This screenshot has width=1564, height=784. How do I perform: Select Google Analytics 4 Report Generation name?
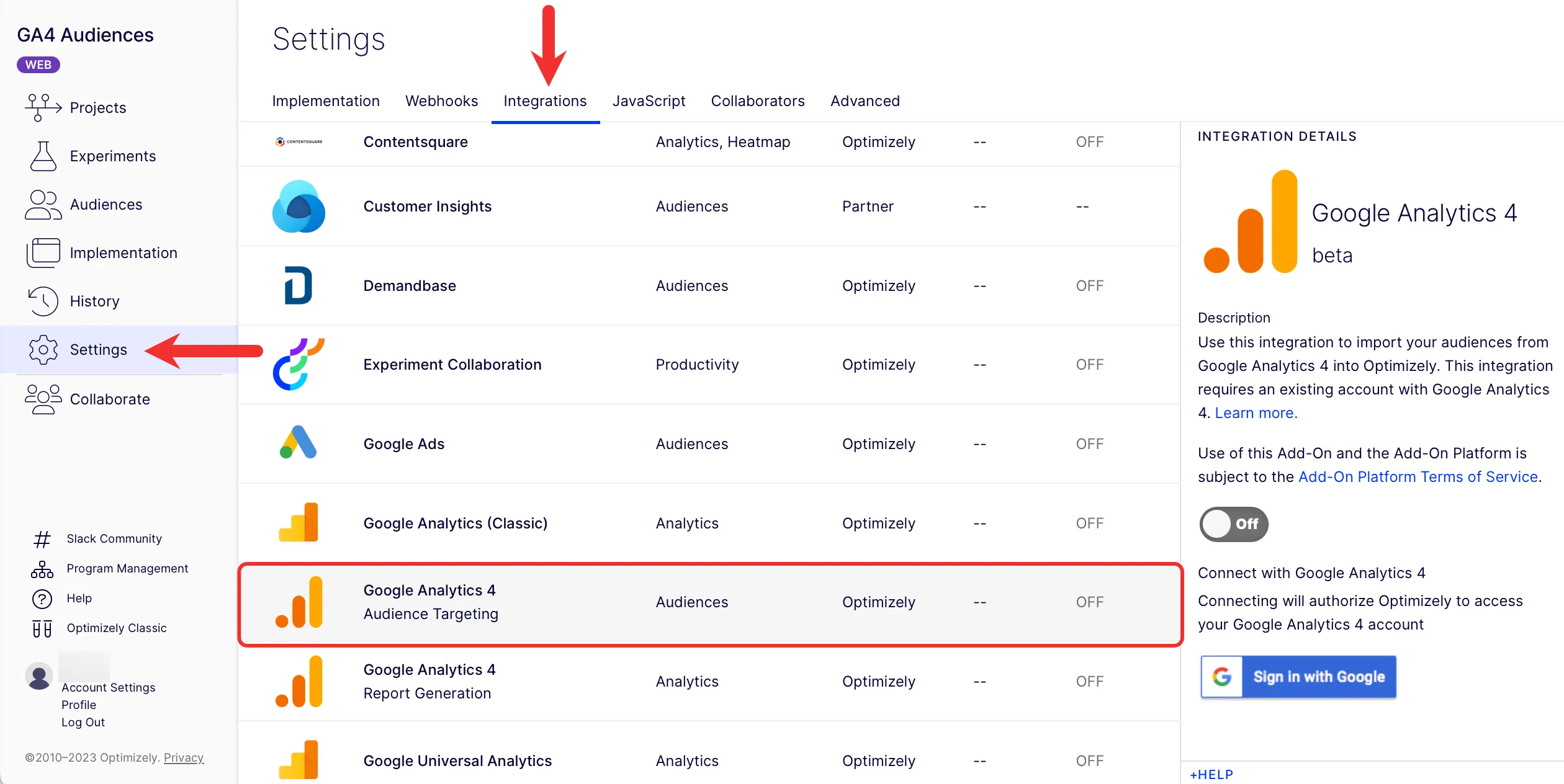[429, 682]
